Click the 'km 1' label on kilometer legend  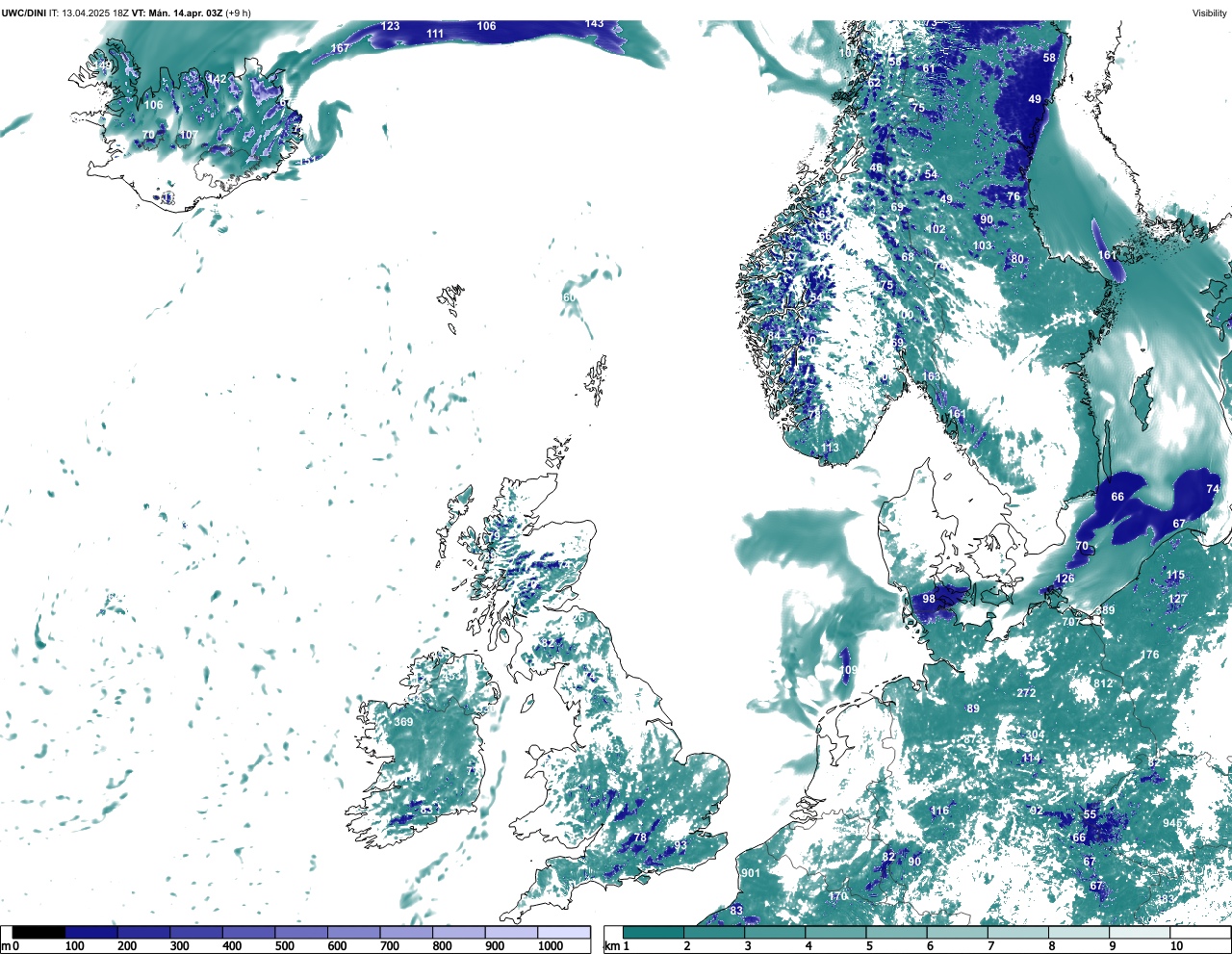pos(617,946)
